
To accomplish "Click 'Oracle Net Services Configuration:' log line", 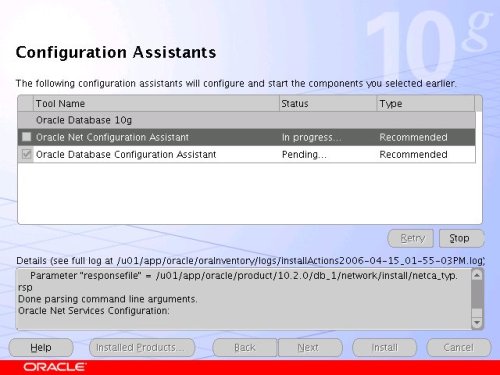I will (94, 311).
